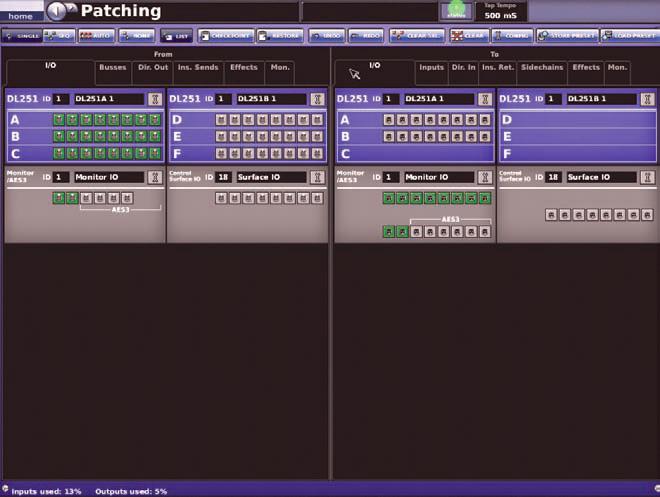The width and height of the screenshot is (660, 497).
Task: Click the round navigation icon beside Patching title
Action: 57,11
